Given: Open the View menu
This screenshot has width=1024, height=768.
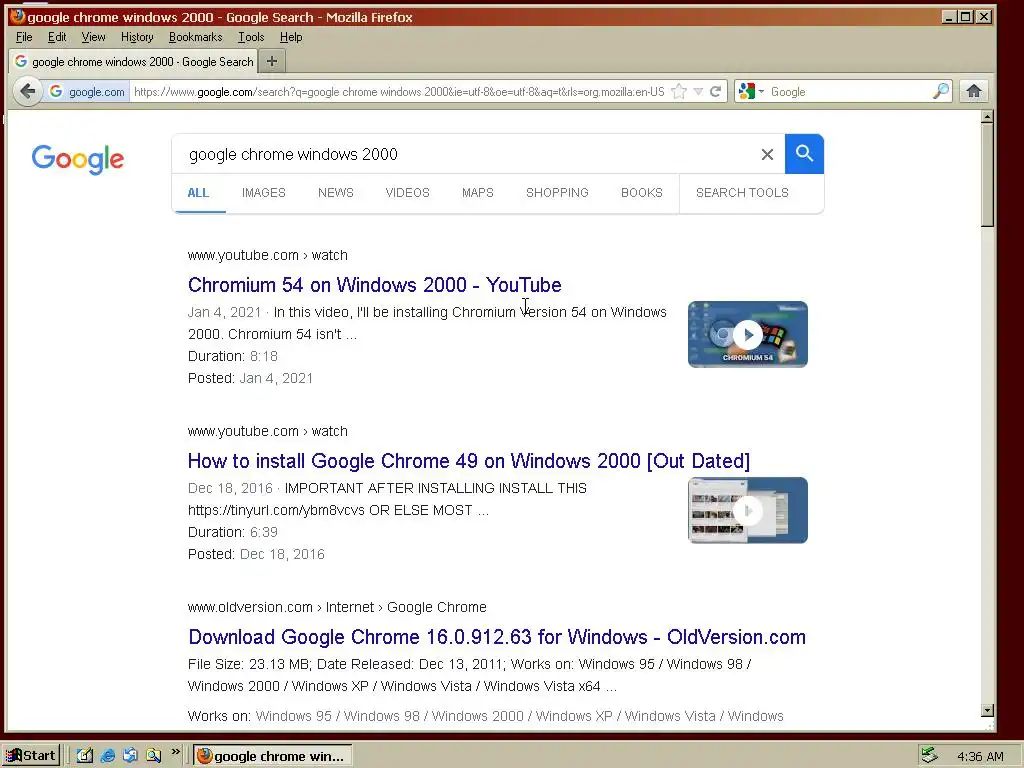Looking at the screenshot, I should pos(93,37).
